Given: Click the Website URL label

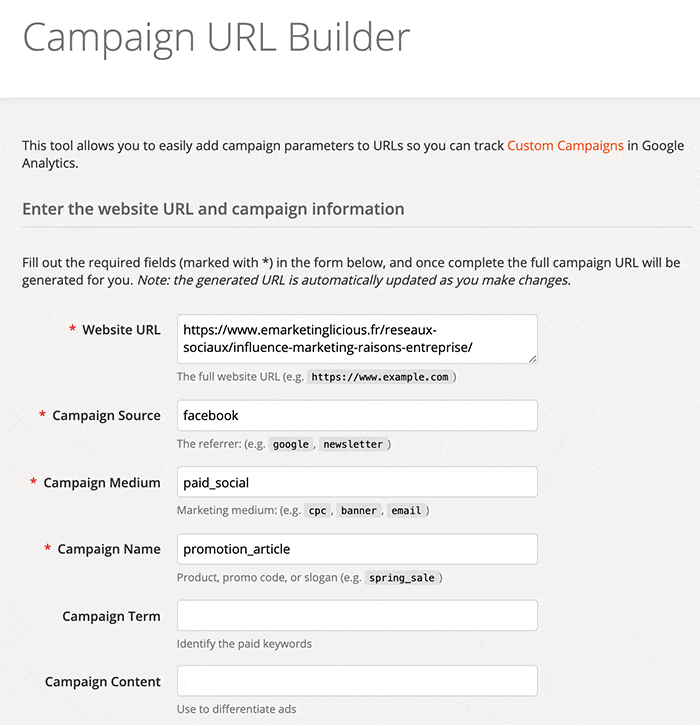Looking at the screenshot, I should pyautogui.click(x=121, y=330).
